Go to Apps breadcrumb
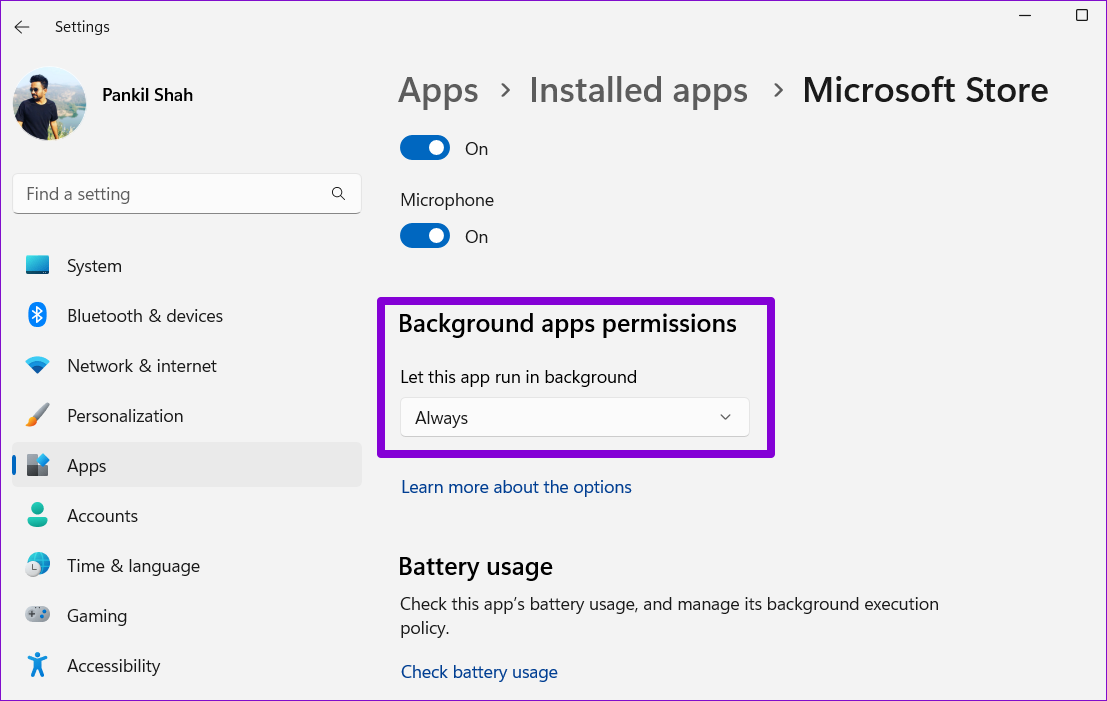The height and width of the screenshot is (701, 1107). pos(438,91)
